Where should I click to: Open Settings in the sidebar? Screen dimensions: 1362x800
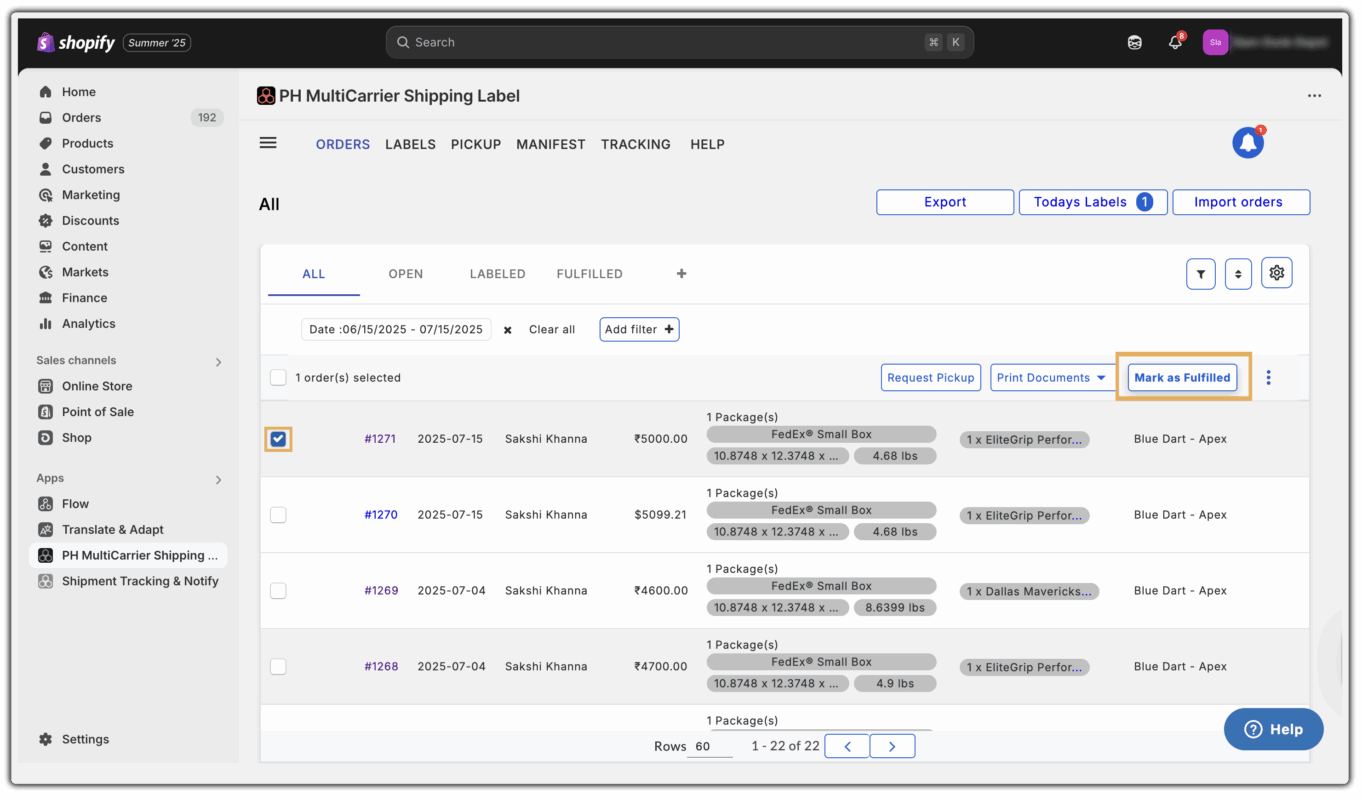[85, 740]
